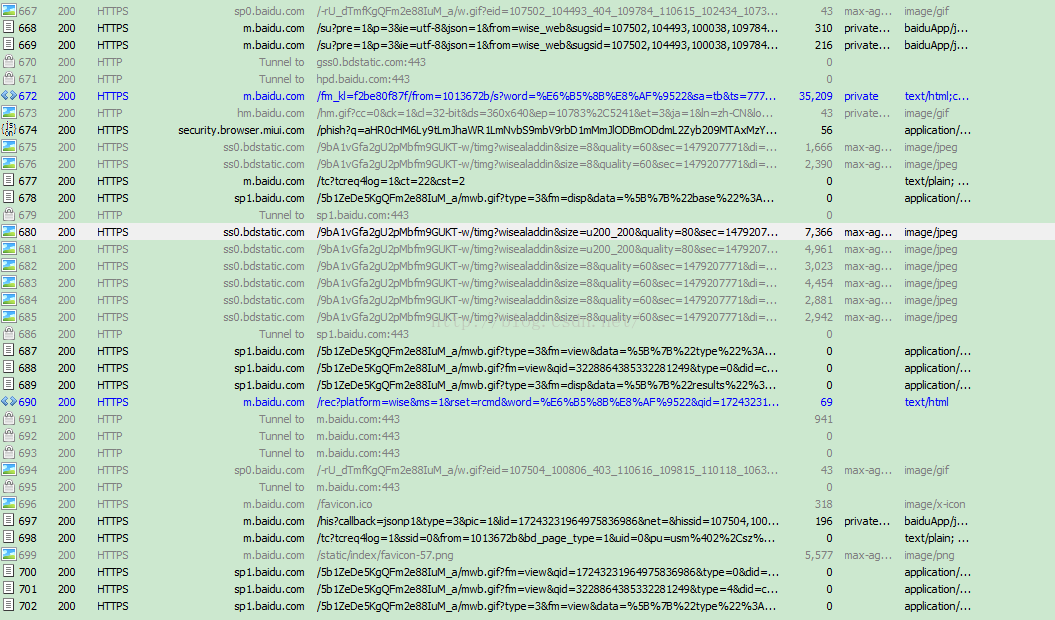Screen dimensions: 1055x620
Task: Click the lock icon of tunnel session 670
Action: coord(9,62)
